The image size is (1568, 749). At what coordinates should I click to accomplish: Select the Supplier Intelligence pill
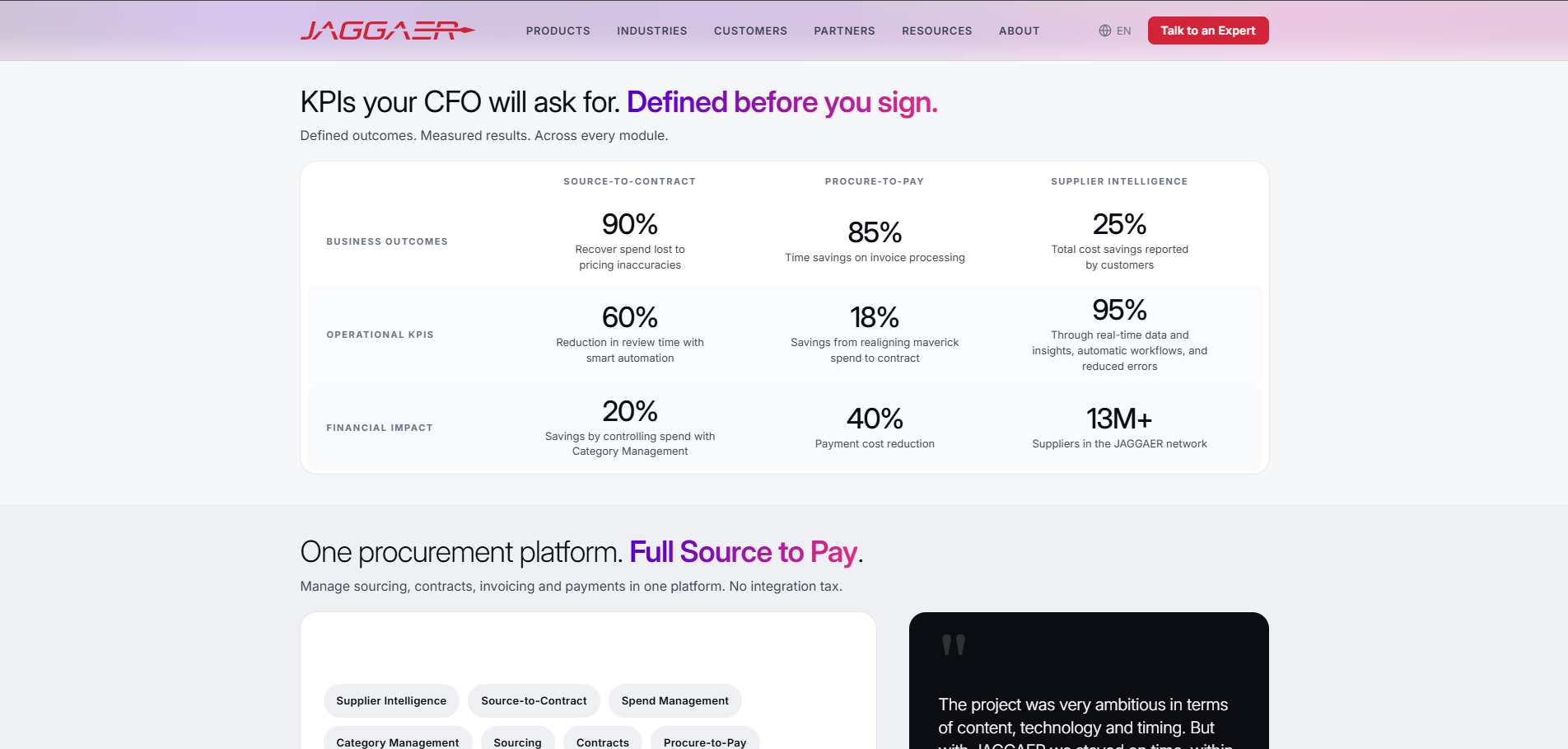pyautogui.click(x=391, y=700)
